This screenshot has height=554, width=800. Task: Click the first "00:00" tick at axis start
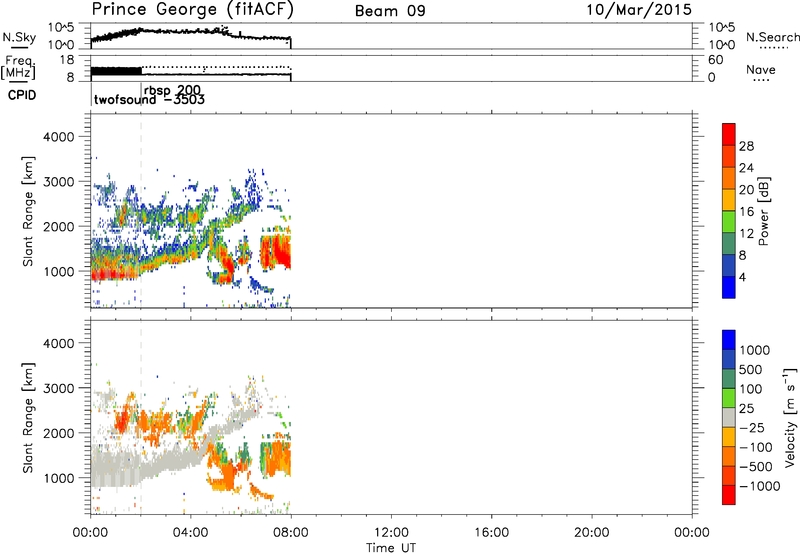tap(90, 533)
